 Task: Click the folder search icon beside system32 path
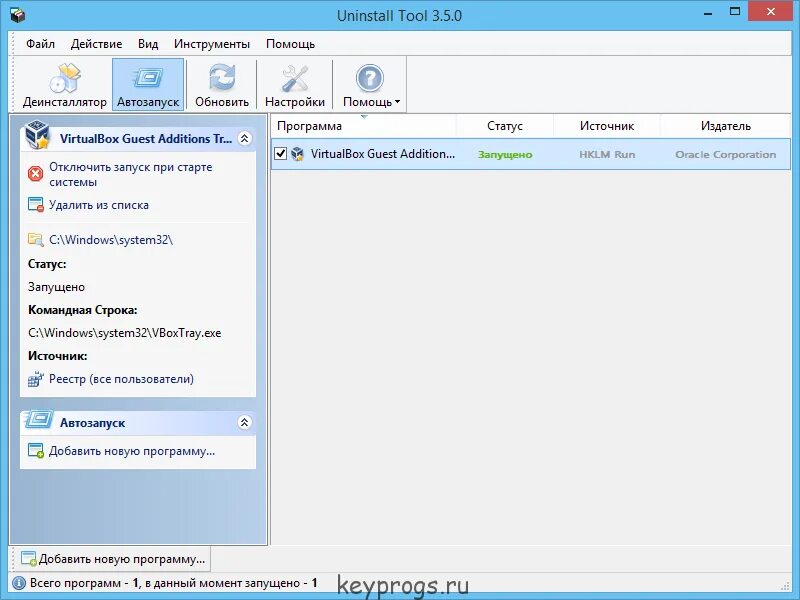click(x=36, y=239)
